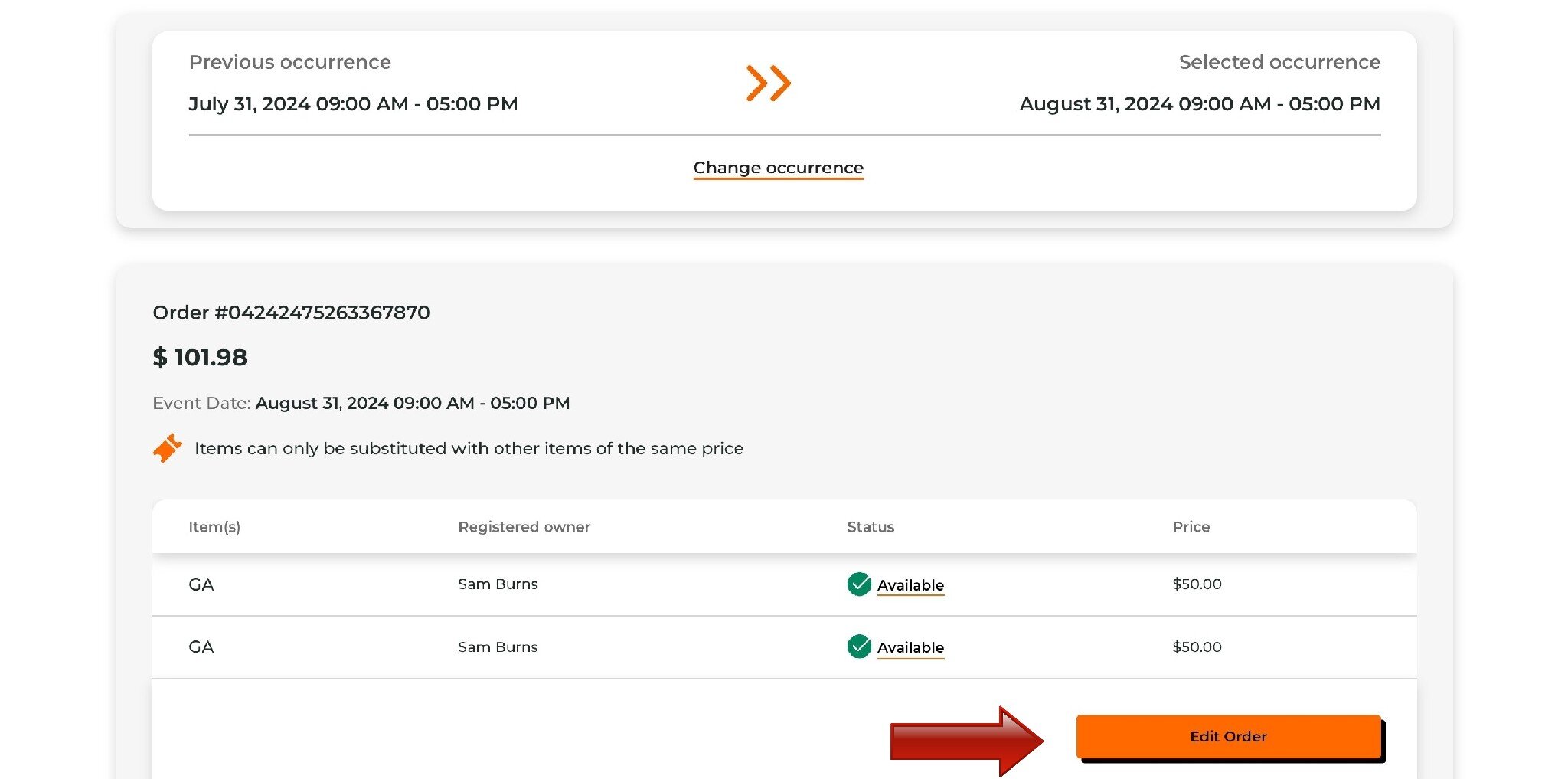Click the $50.00 price in second row
The image size is (1568, 779).
click(x=1197, y=646)
